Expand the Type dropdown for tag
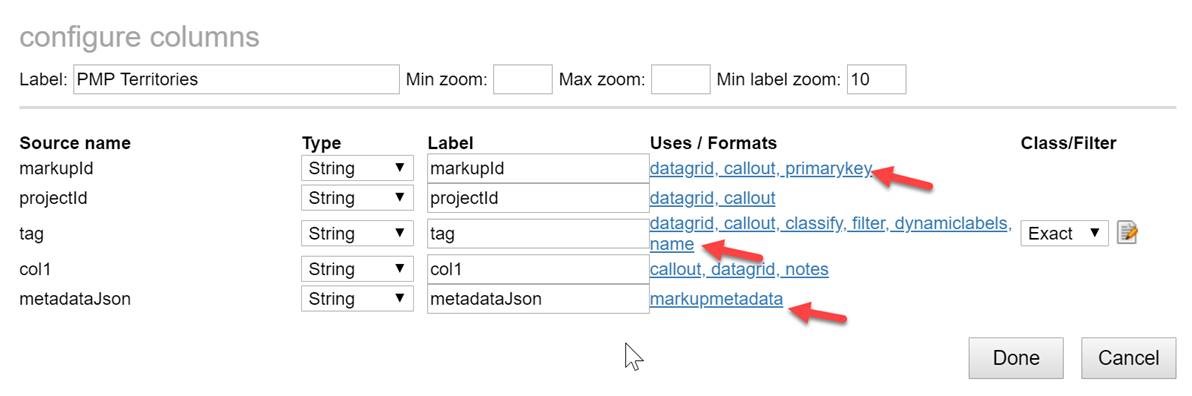The width and height of the screenshot is (1192, 396). pos(357,233)
